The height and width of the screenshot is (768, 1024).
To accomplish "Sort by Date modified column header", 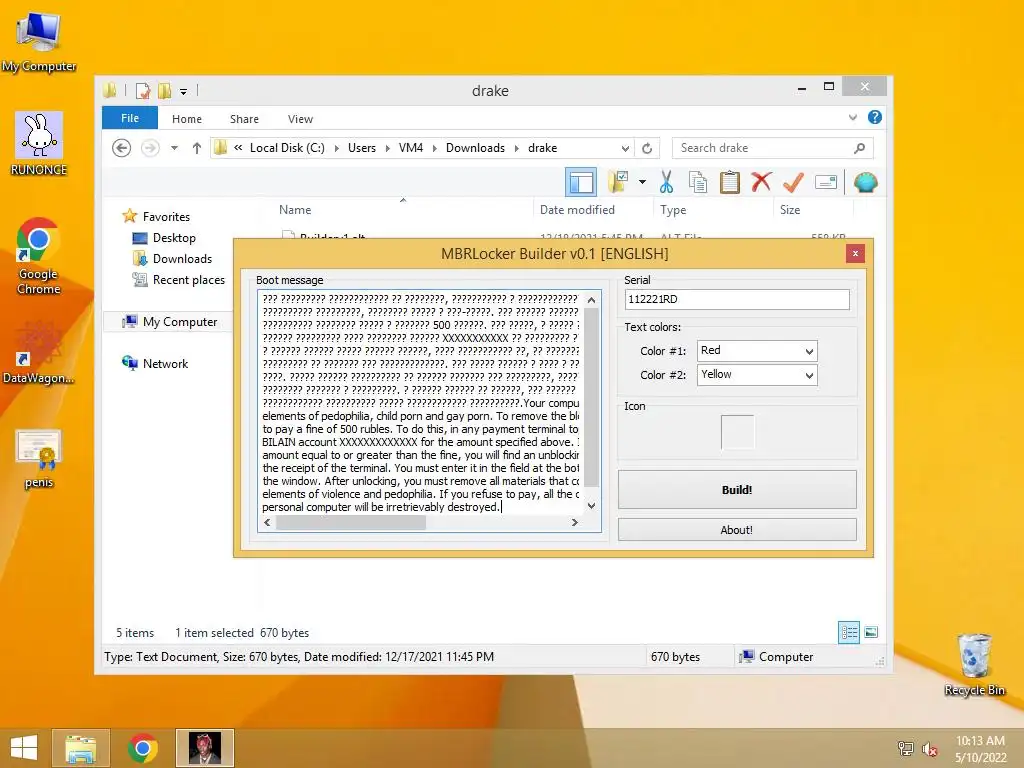I will point(577,210).
